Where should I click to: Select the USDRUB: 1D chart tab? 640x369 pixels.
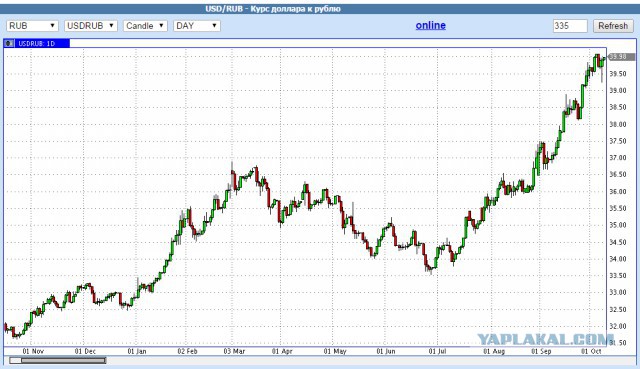click(42, 43)
